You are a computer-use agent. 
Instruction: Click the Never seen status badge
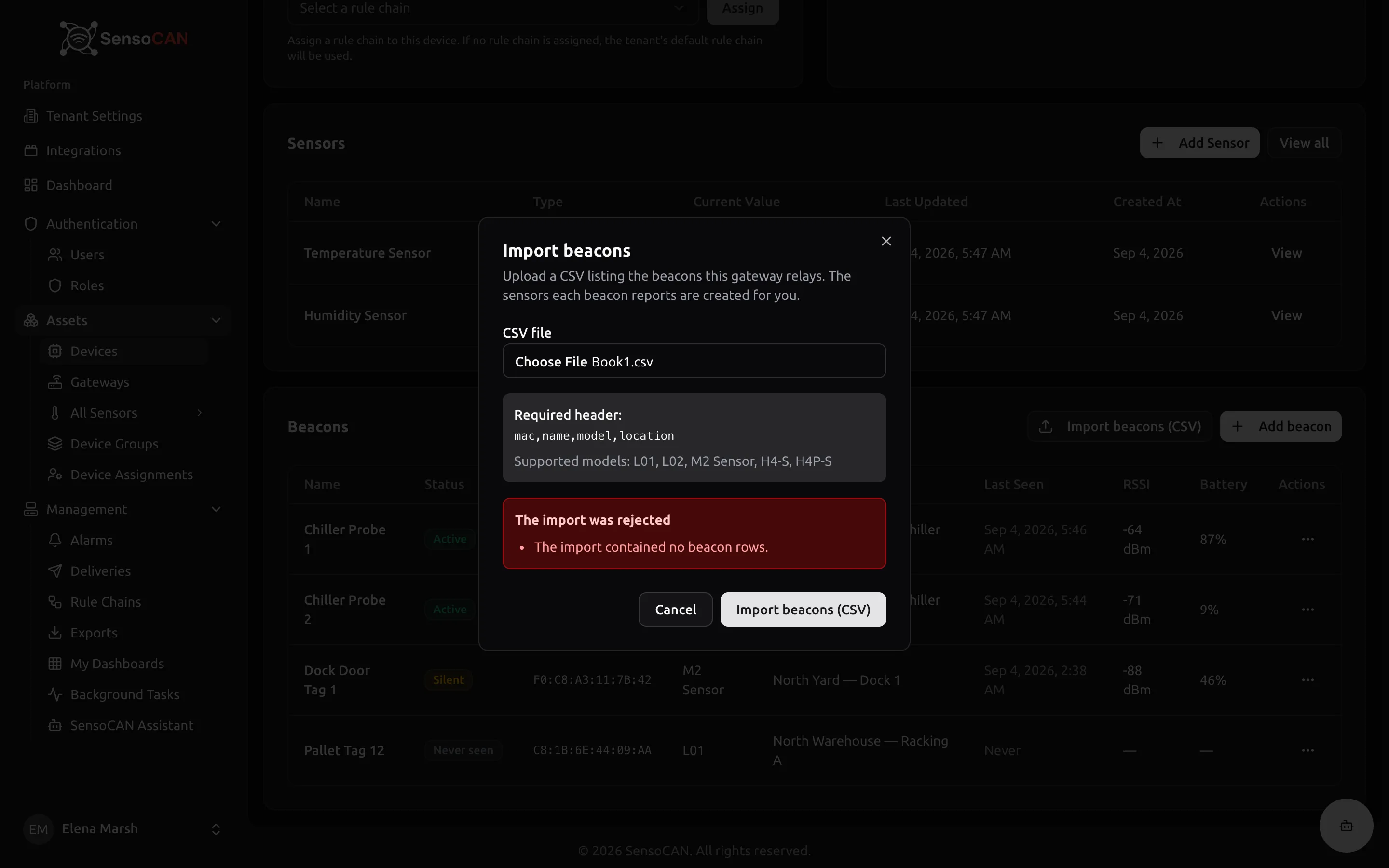point(463,750)
